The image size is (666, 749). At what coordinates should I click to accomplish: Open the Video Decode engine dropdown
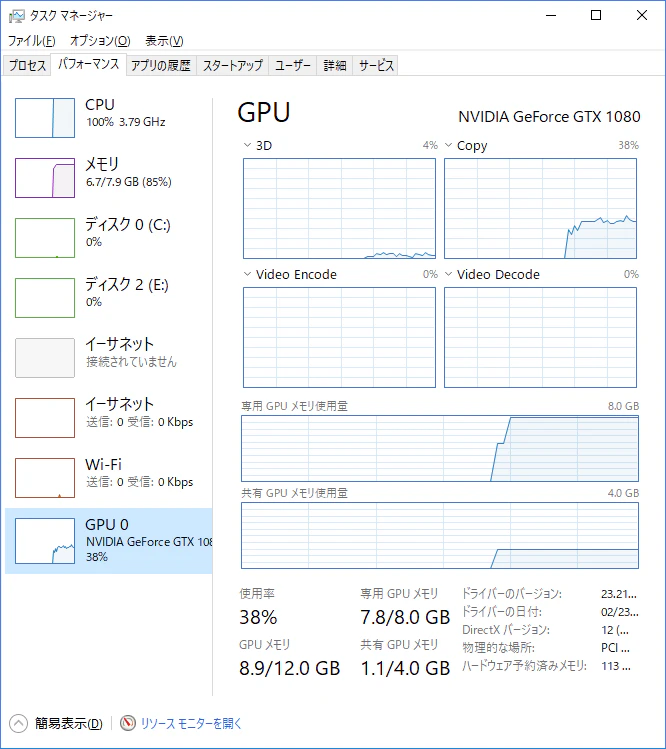pos(448,274)
